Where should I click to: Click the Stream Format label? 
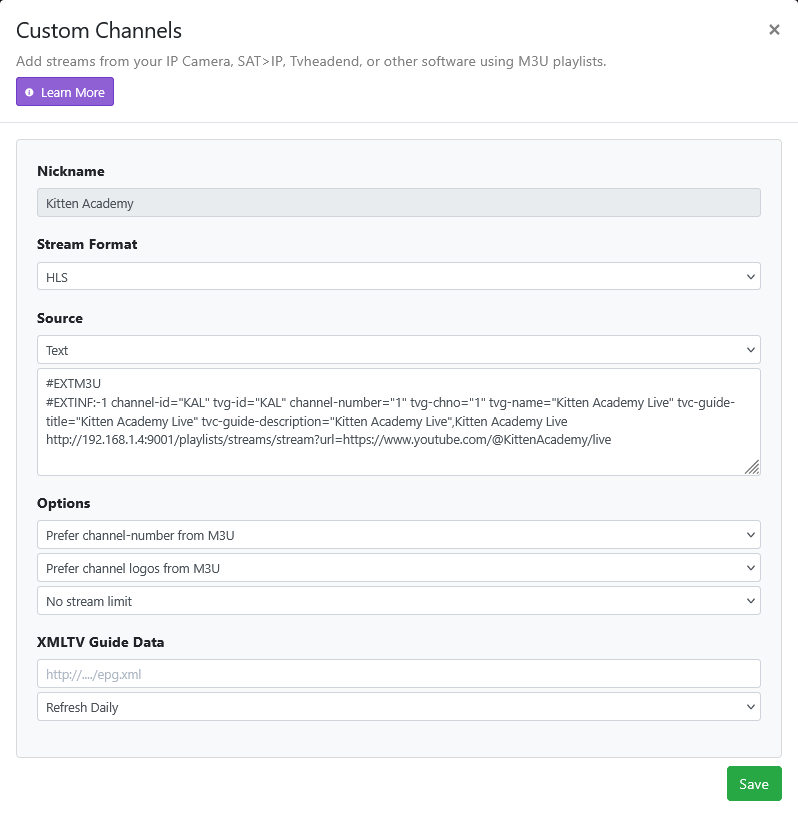coord(87,244)
